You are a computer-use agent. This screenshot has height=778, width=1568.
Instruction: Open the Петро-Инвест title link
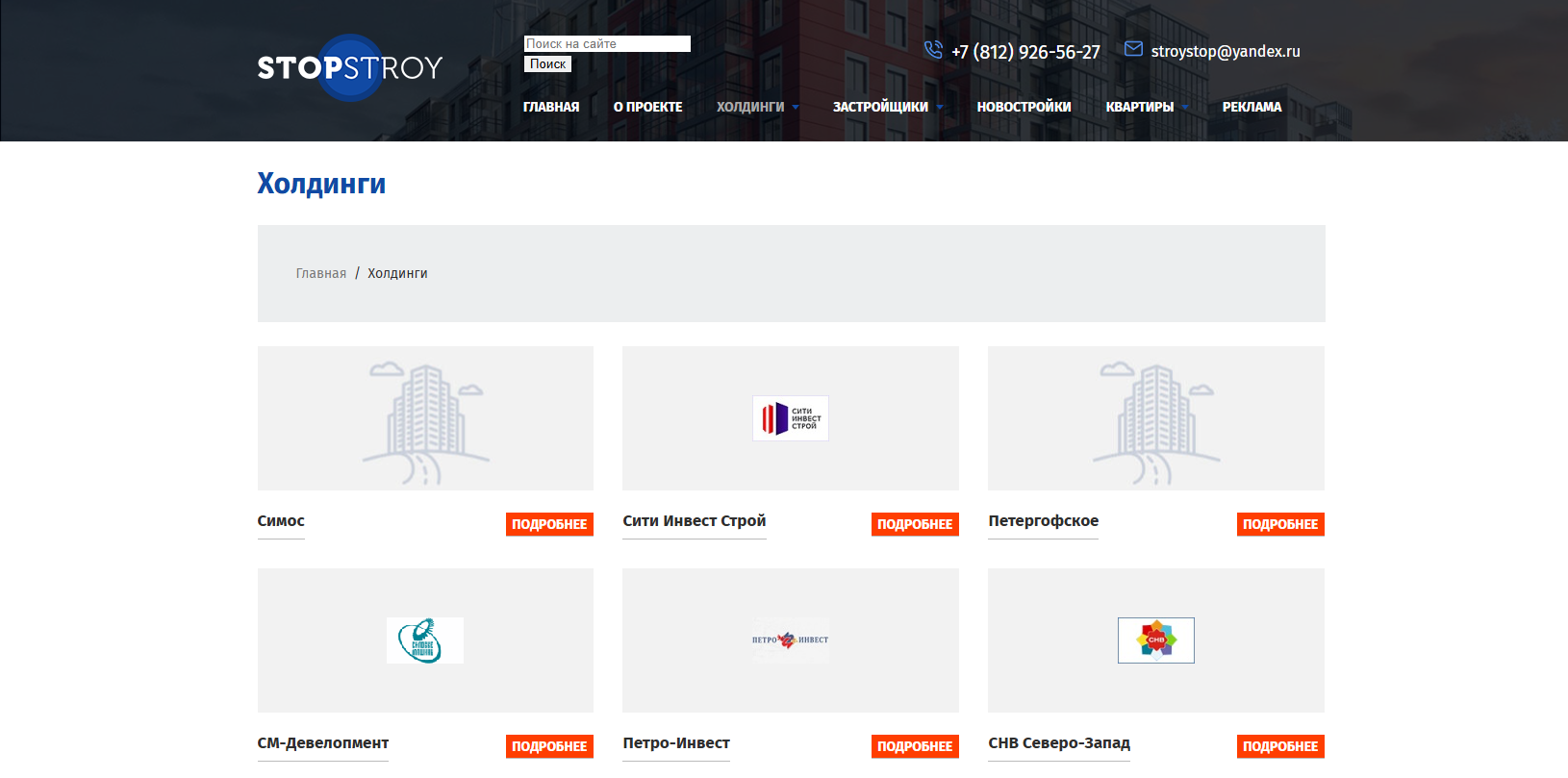tap(676, 743)
